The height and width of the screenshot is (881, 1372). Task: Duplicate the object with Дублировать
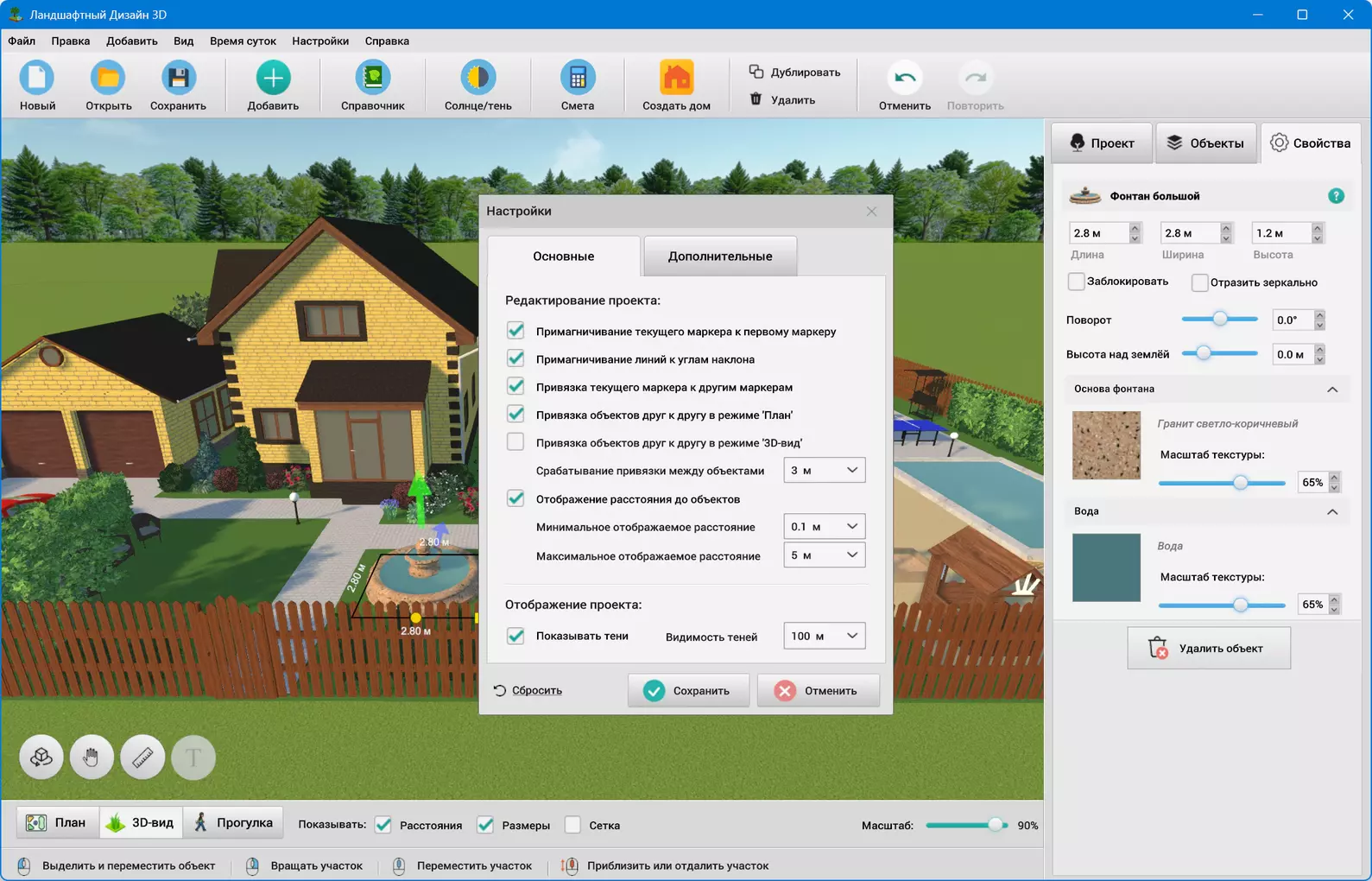[794, 72]
